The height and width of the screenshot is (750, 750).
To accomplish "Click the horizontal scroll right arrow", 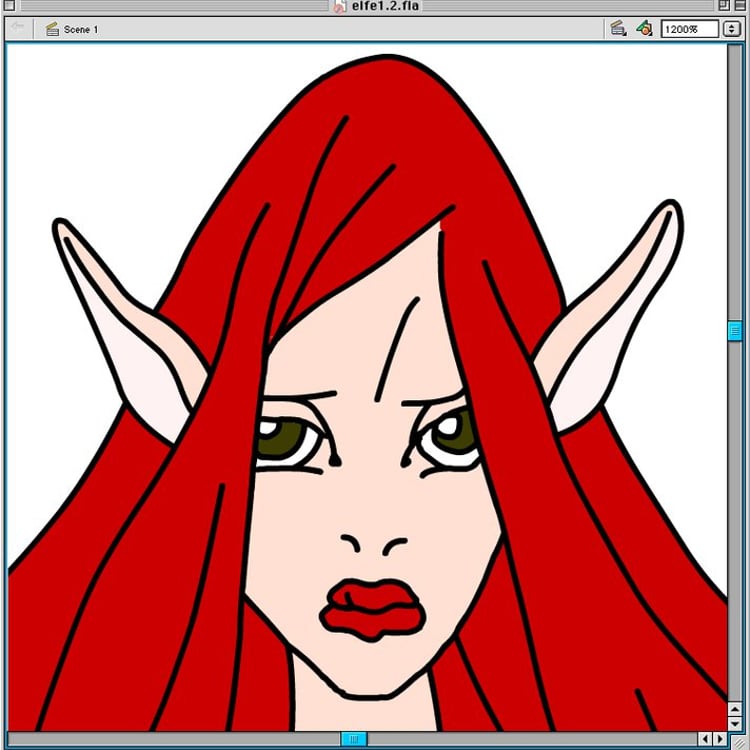I will [720, 739].
